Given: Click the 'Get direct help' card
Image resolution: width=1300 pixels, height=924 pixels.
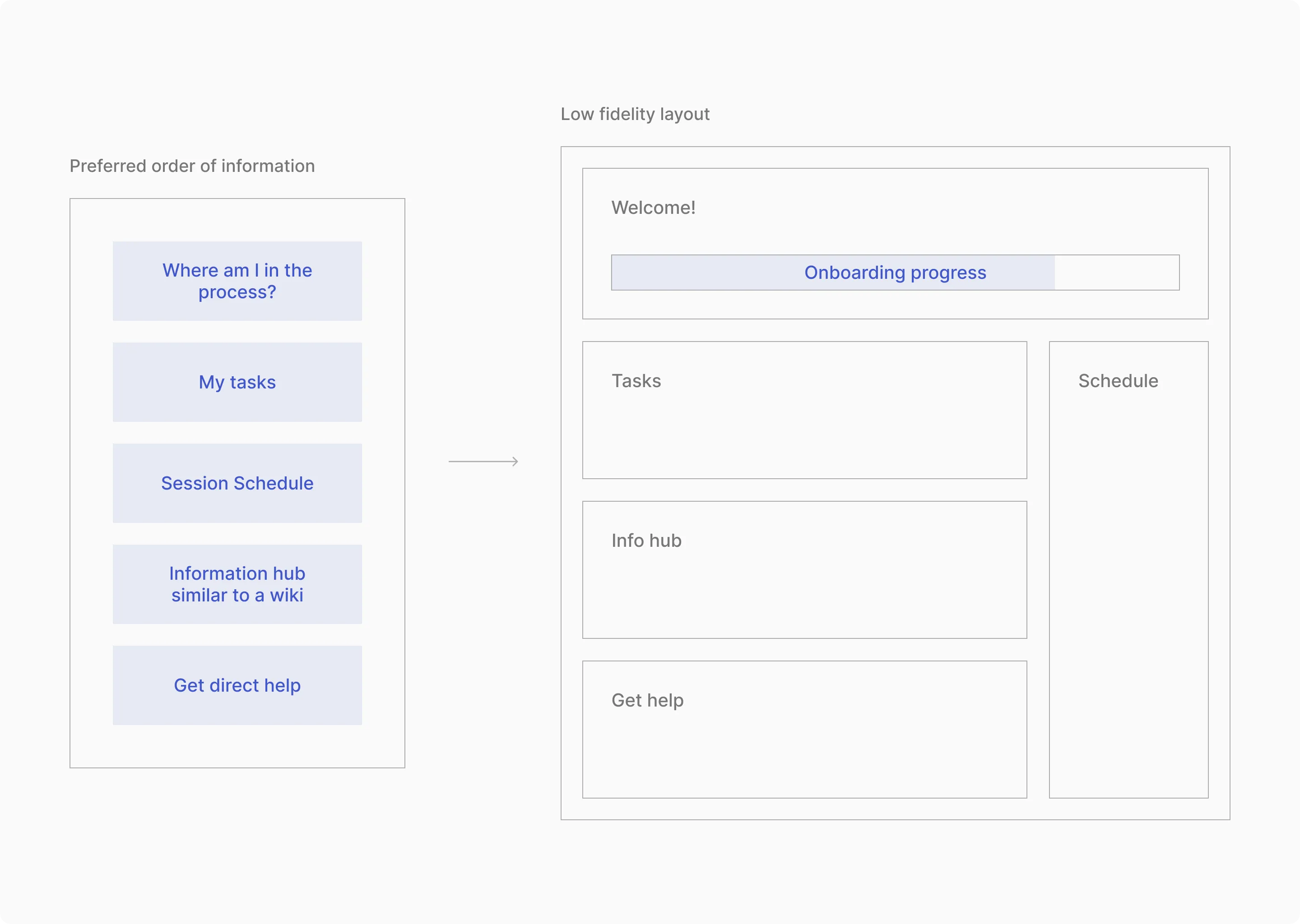Looking at the screenshot, I should [237, 685].
